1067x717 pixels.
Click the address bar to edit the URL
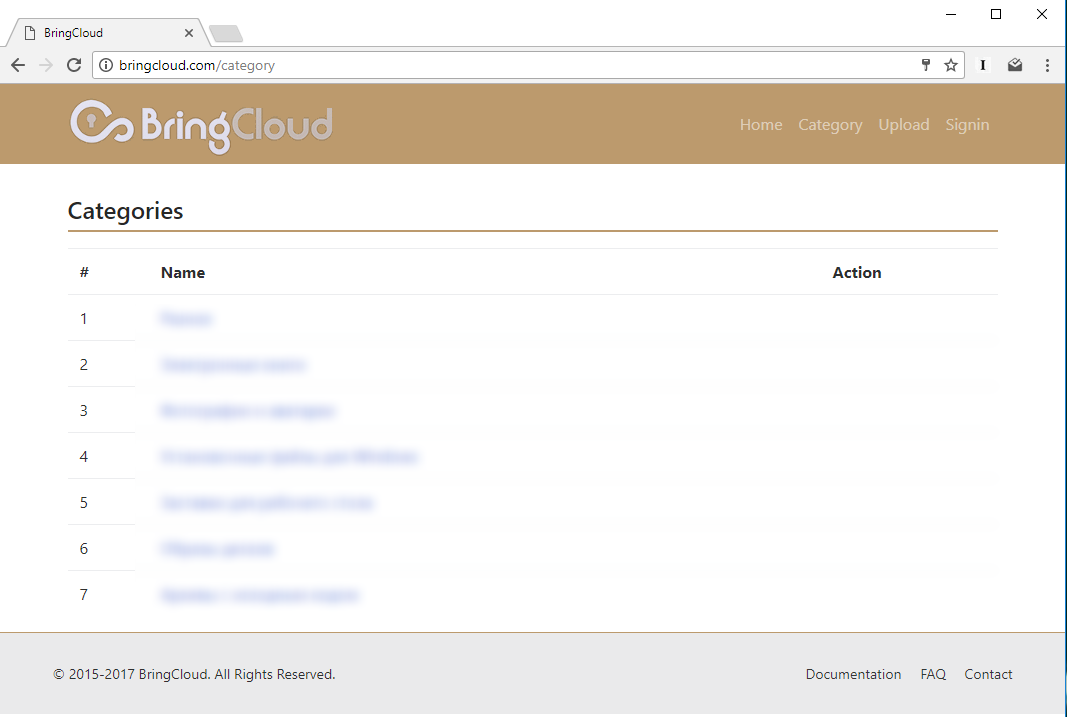(x=400, y=64)
